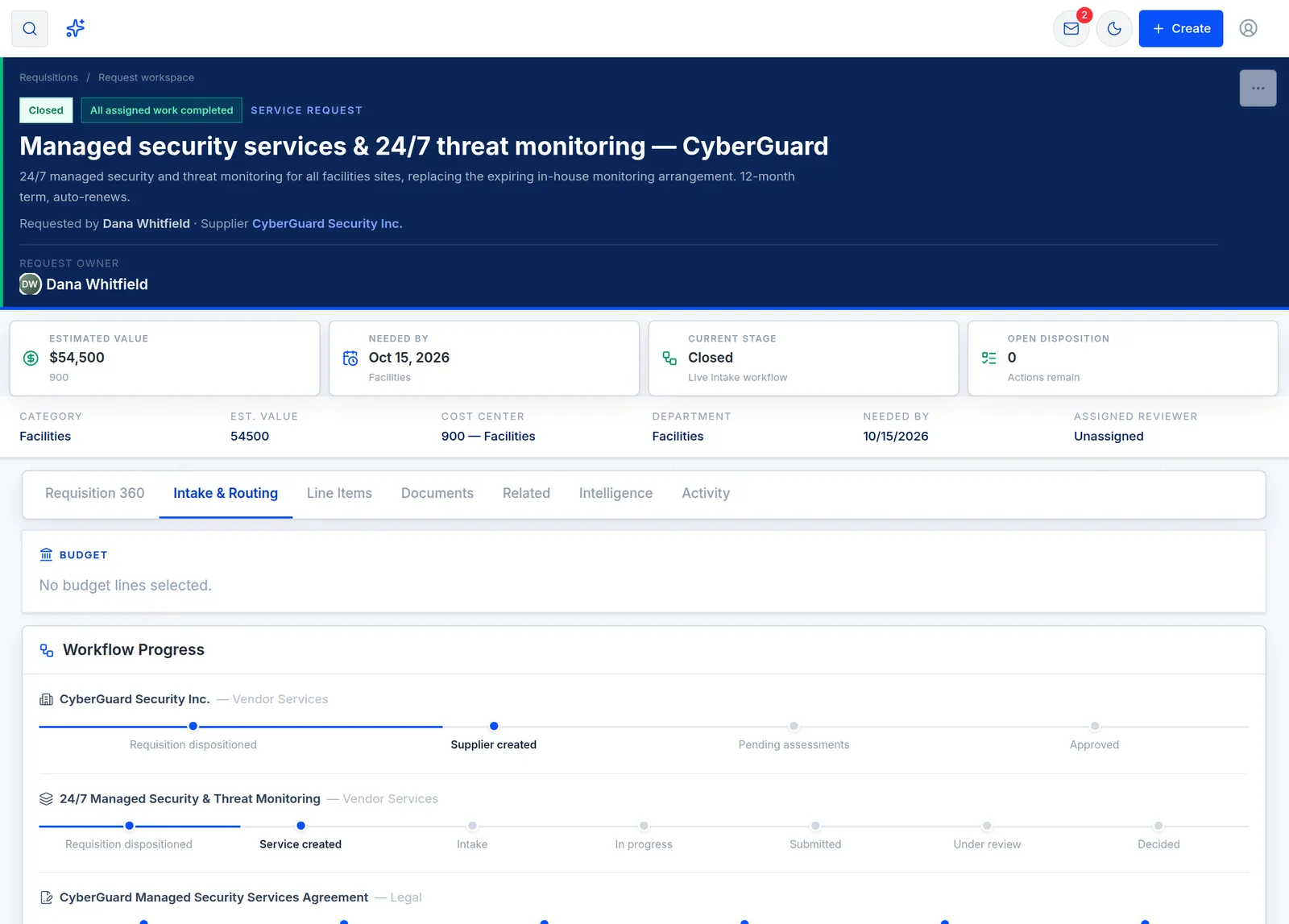Open the mail inbox with 2 notifications
Viewport: 1289px width, 924px height.
click(x=1071, y=29)
